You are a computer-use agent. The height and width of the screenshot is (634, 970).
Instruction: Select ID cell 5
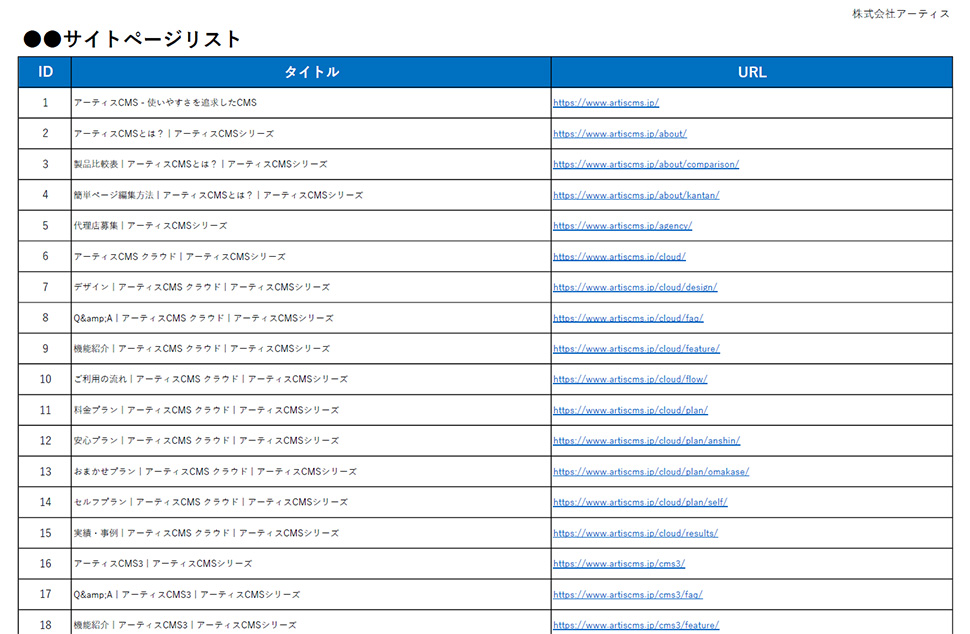pos(45,226)
